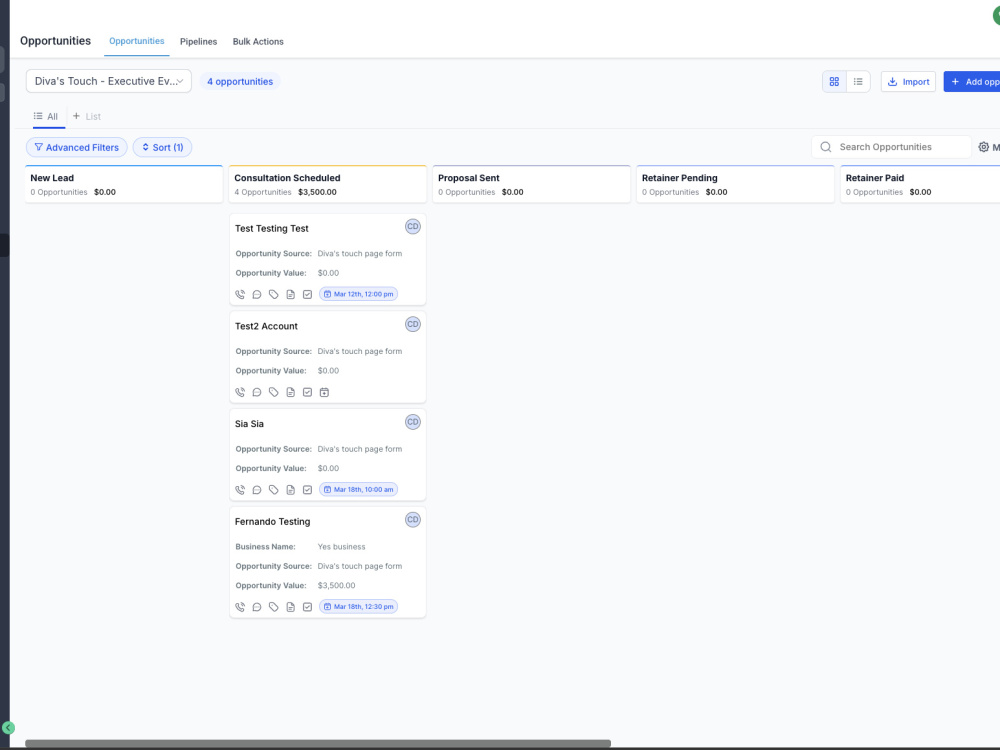The width and height of the screenshot is (1000, 750).
Task: Click the horizontal scrollbar at bottom
Action: click(x=318, y=744)
